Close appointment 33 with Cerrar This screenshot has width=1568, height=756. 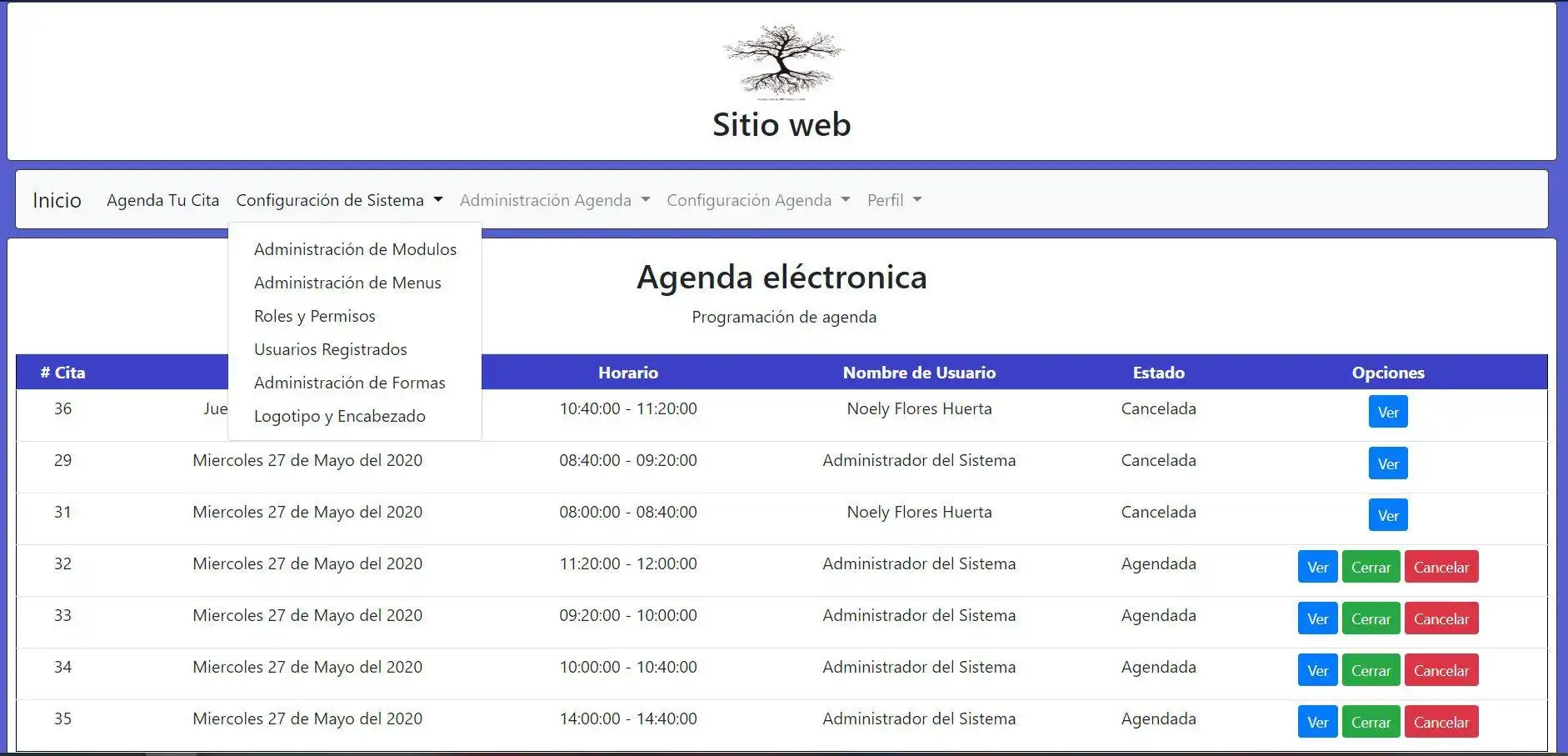point(1371,618)
